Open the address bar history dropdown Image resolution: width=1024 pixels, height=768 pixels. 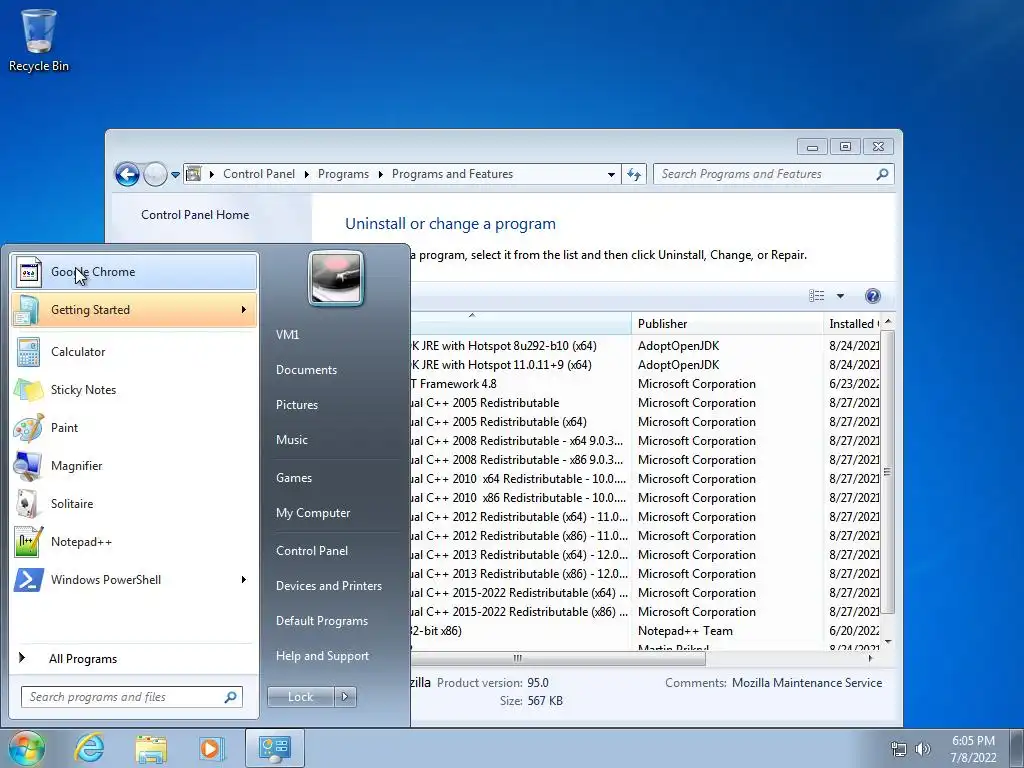(611, 174)
